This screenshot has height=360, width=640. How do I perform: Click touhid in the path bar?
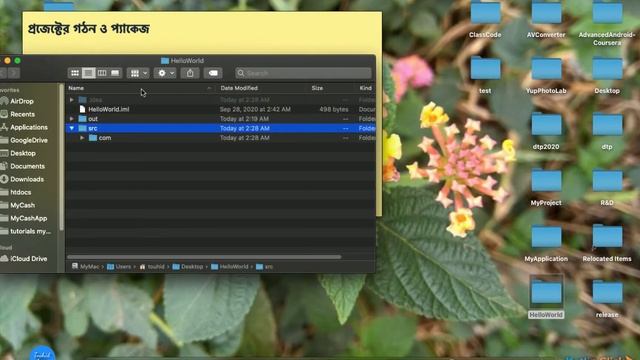tap(152, 267)
